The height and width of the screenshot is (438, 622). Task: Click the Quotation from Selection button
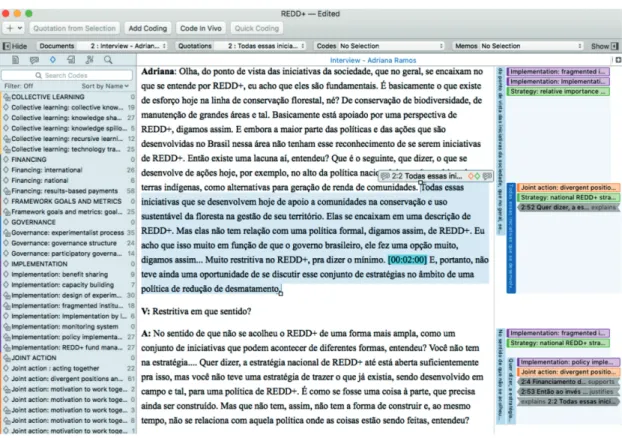pyautogui.click(x=74, y=28)
